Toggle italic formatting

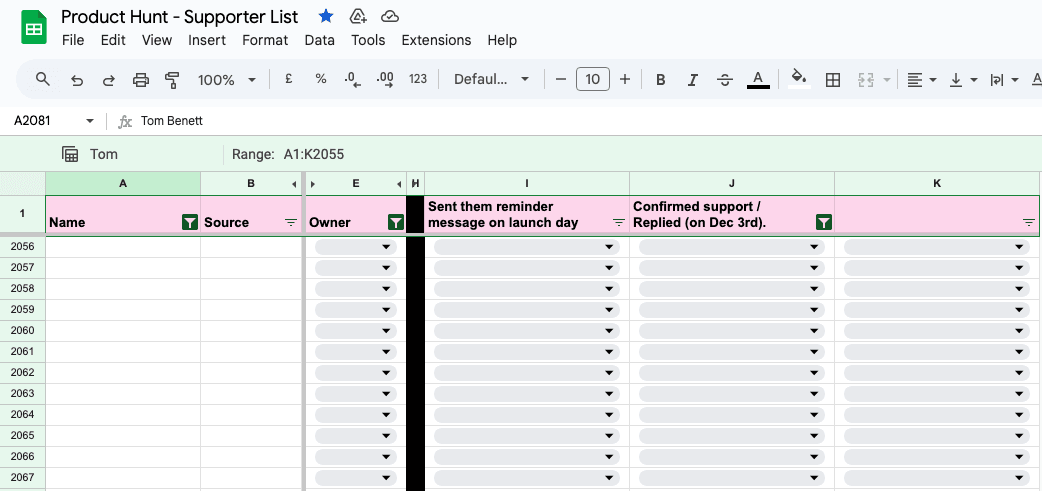[x=692, y=80]
